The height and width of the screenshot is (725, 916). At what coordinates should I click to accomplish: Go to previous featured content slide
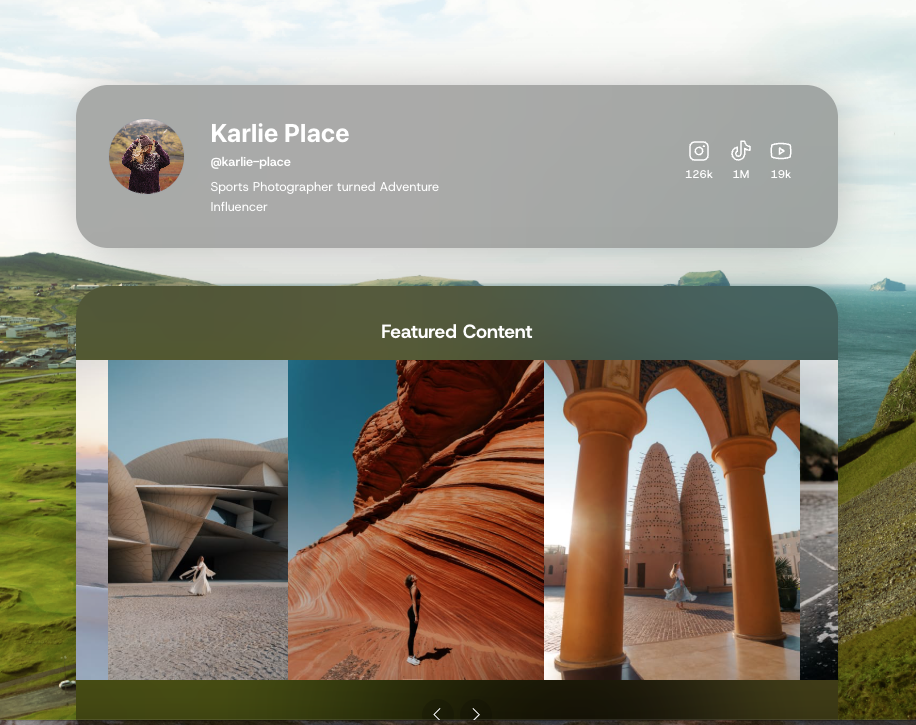click(437, 713)
